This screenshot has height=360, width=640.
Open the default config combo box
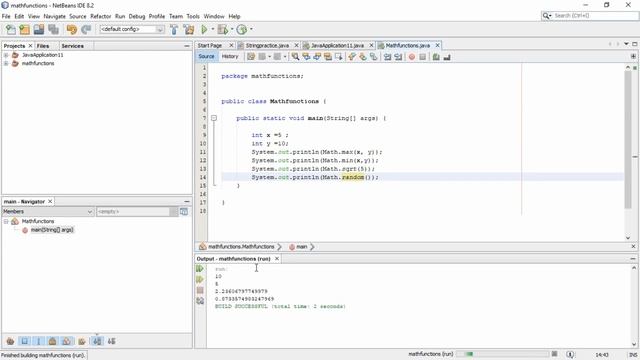coord(132,29)
